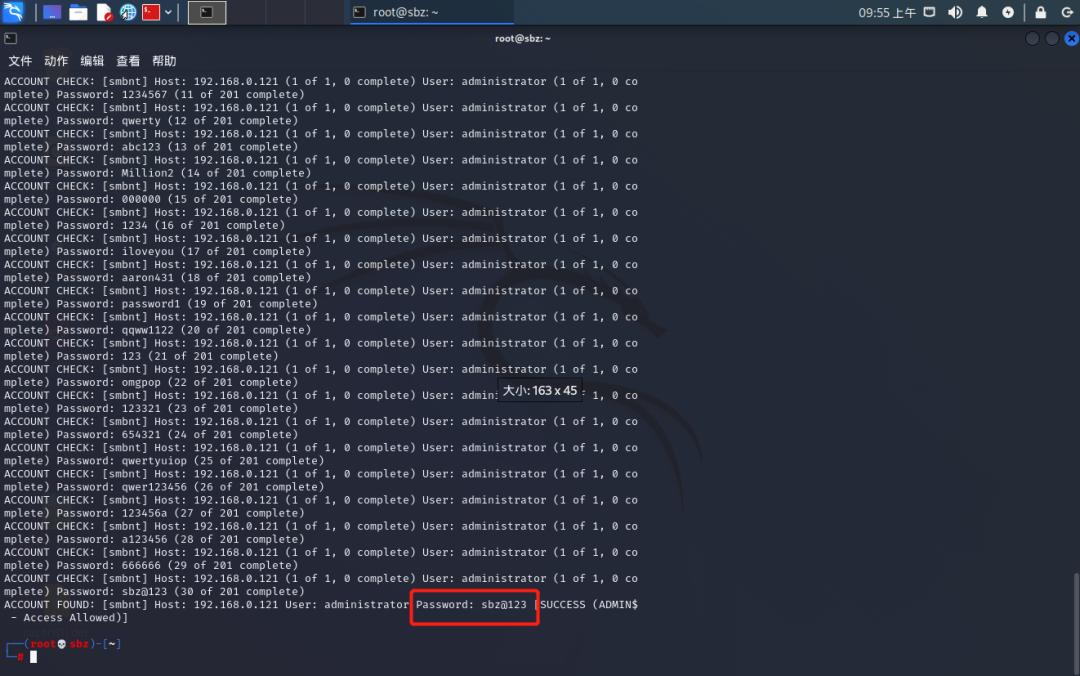The width and height of the screenshot is (1080, 676).
Task: Open the 09:55 clock calendar
Action: click(x=886, y=12)
